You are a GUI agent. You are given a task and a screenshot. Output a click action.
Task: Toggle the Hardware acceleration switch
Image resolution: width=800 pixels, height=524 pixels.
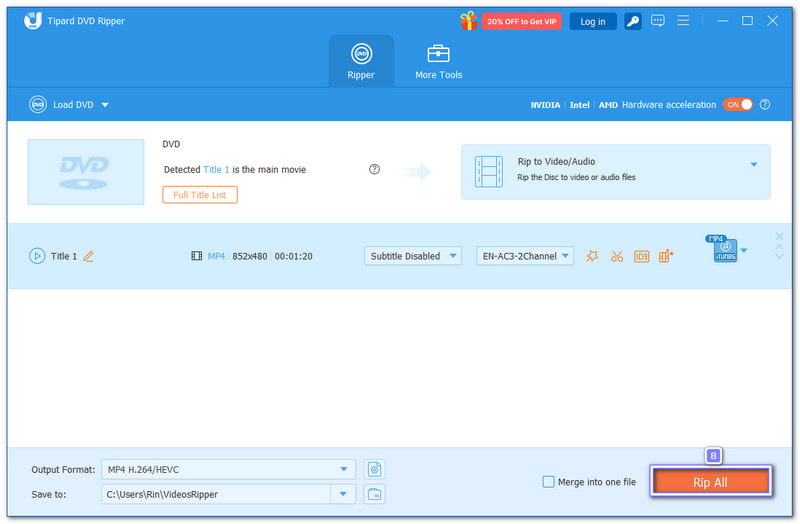pos(738,104)
